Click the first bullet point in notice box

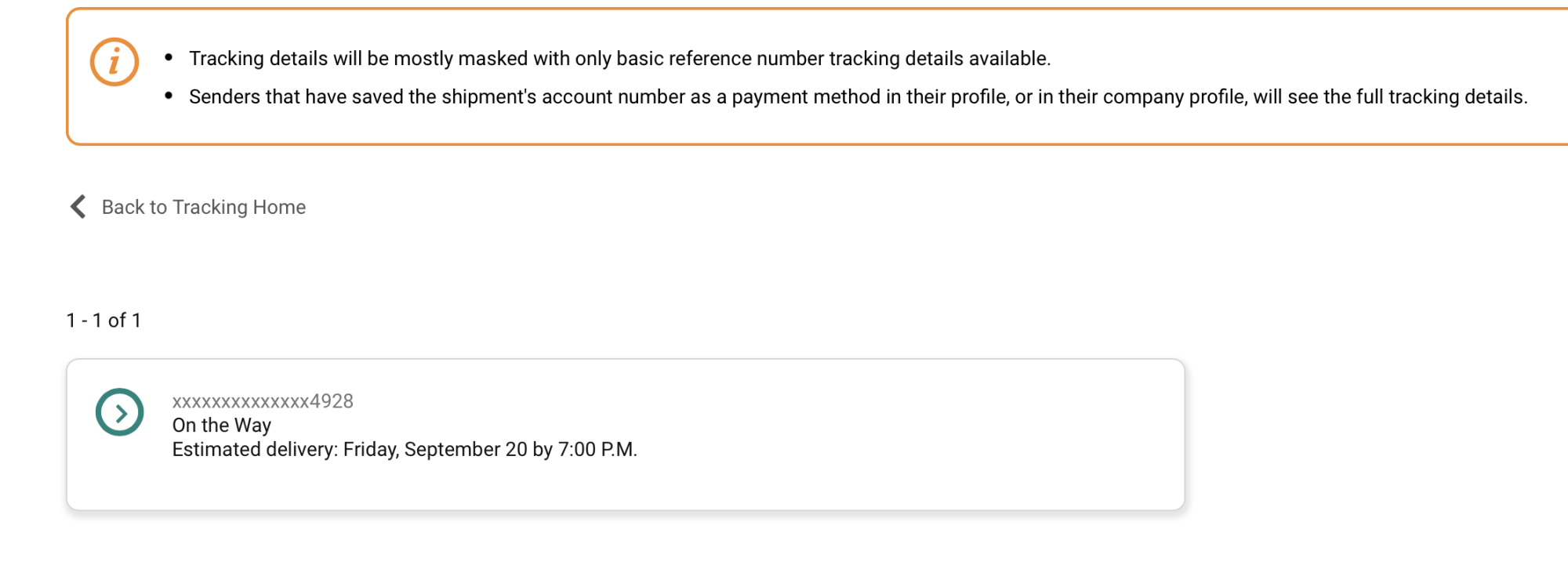[x=169, y=57]
